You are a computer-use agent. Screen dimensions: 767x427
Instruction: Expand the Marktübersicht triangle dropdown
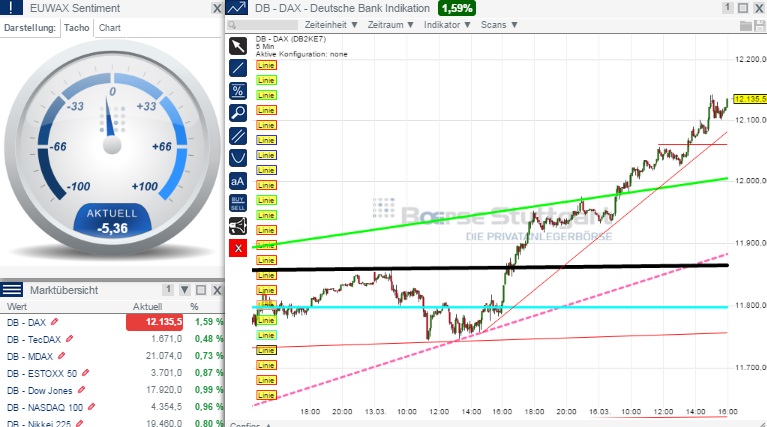pos(185,290)
